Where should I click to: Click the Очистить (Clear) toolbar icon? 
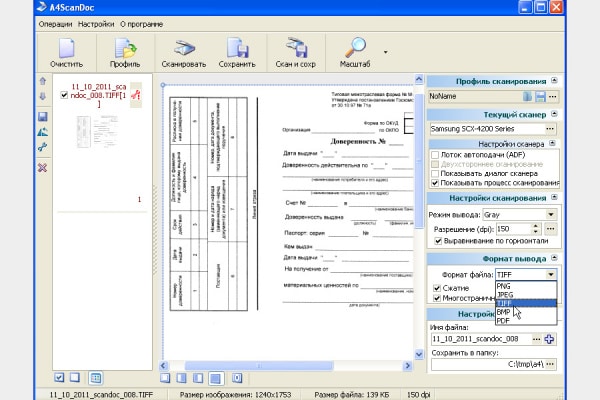click(66, 50)
